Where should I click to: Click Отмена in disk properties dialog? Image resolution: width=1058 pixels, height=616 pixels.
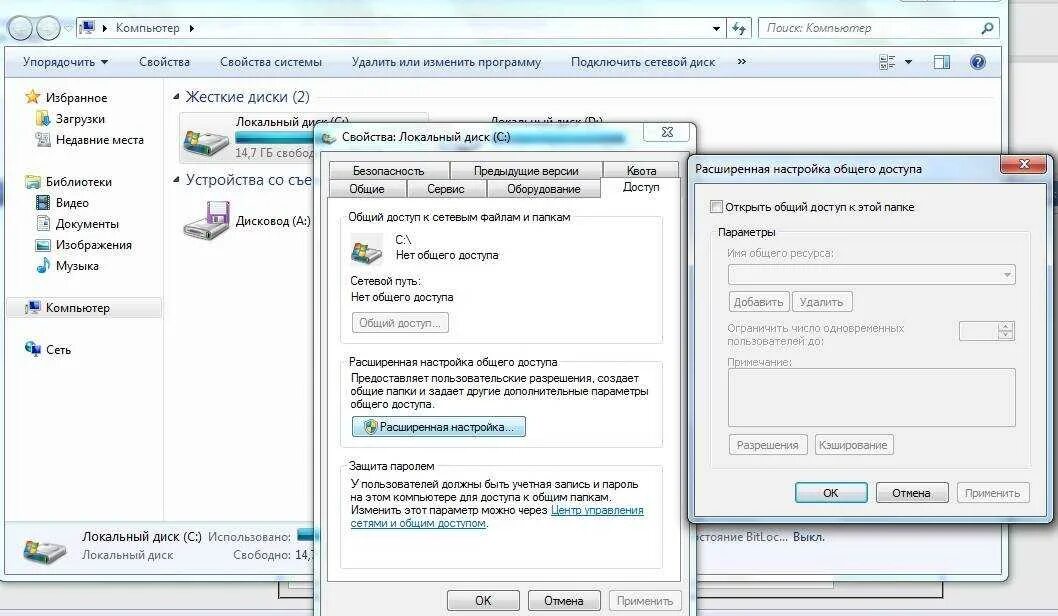[x=563, y=600]
